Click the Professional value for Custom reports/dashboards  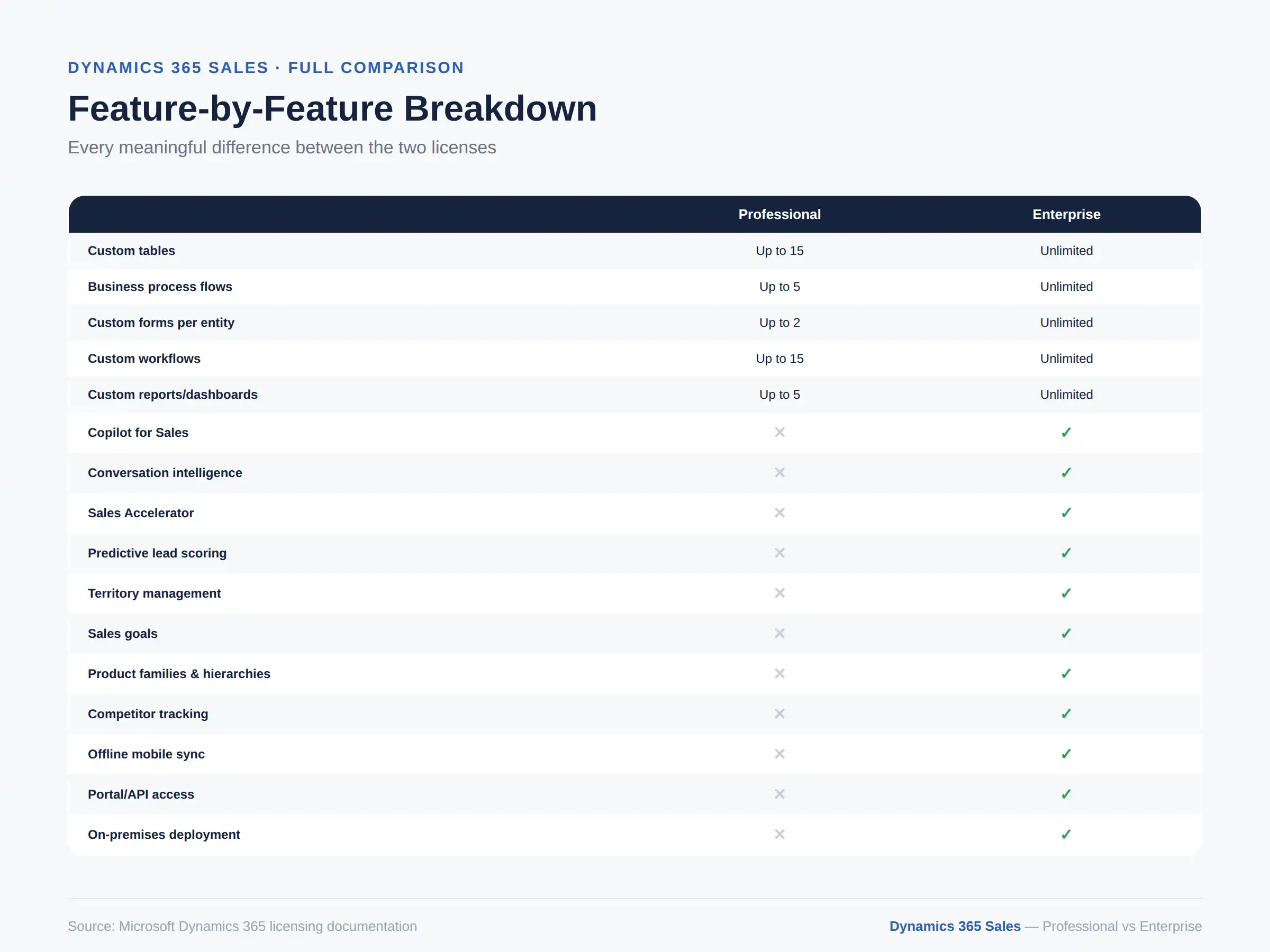tap(779, 394)
